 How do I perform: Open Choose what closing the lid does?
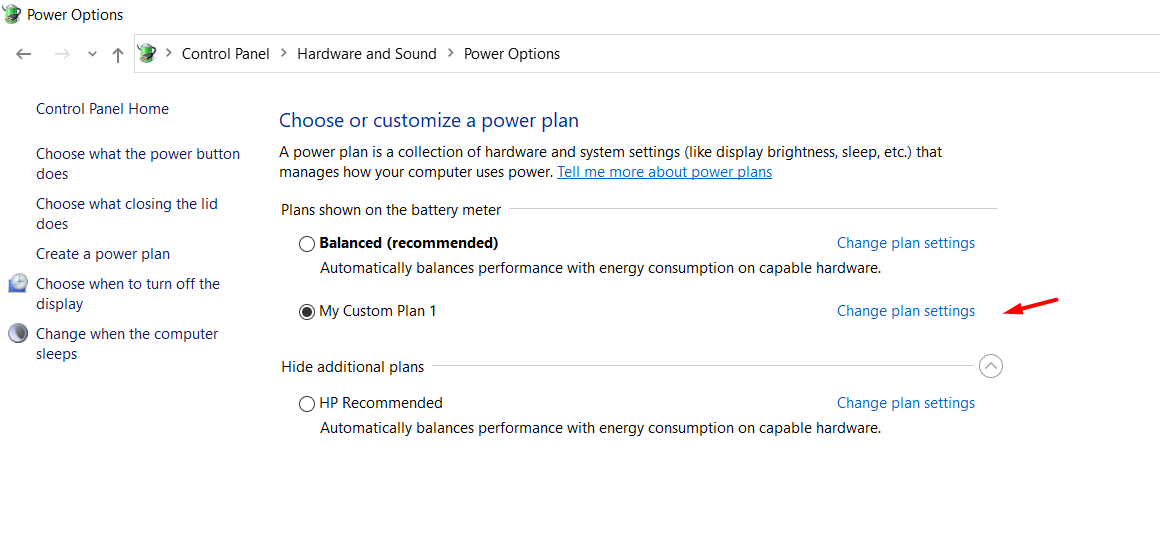[127, 214]
